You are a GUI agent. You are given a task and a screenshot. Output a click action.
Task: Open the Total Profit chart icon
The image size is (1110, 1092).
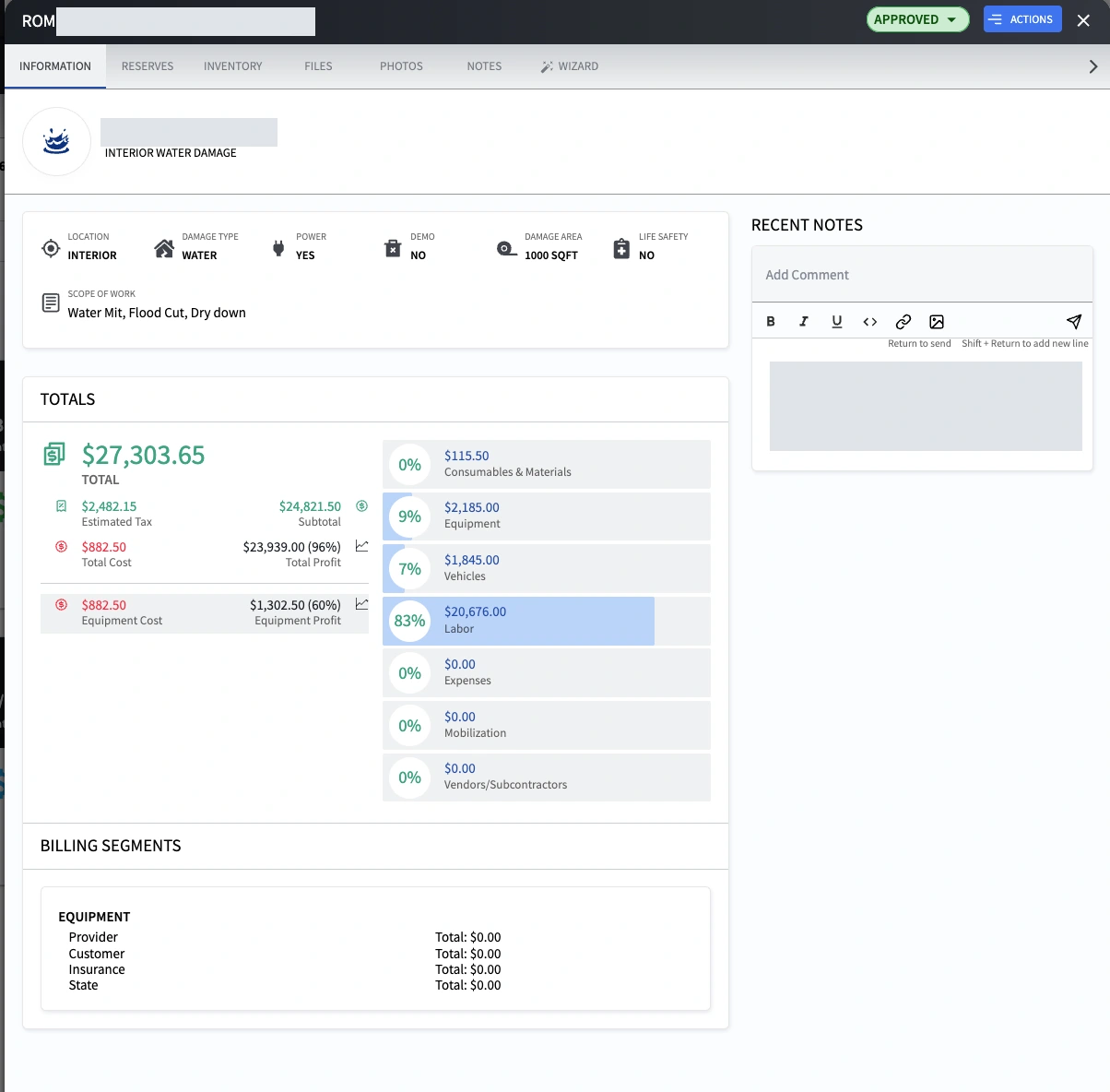[x=361, y=547]
